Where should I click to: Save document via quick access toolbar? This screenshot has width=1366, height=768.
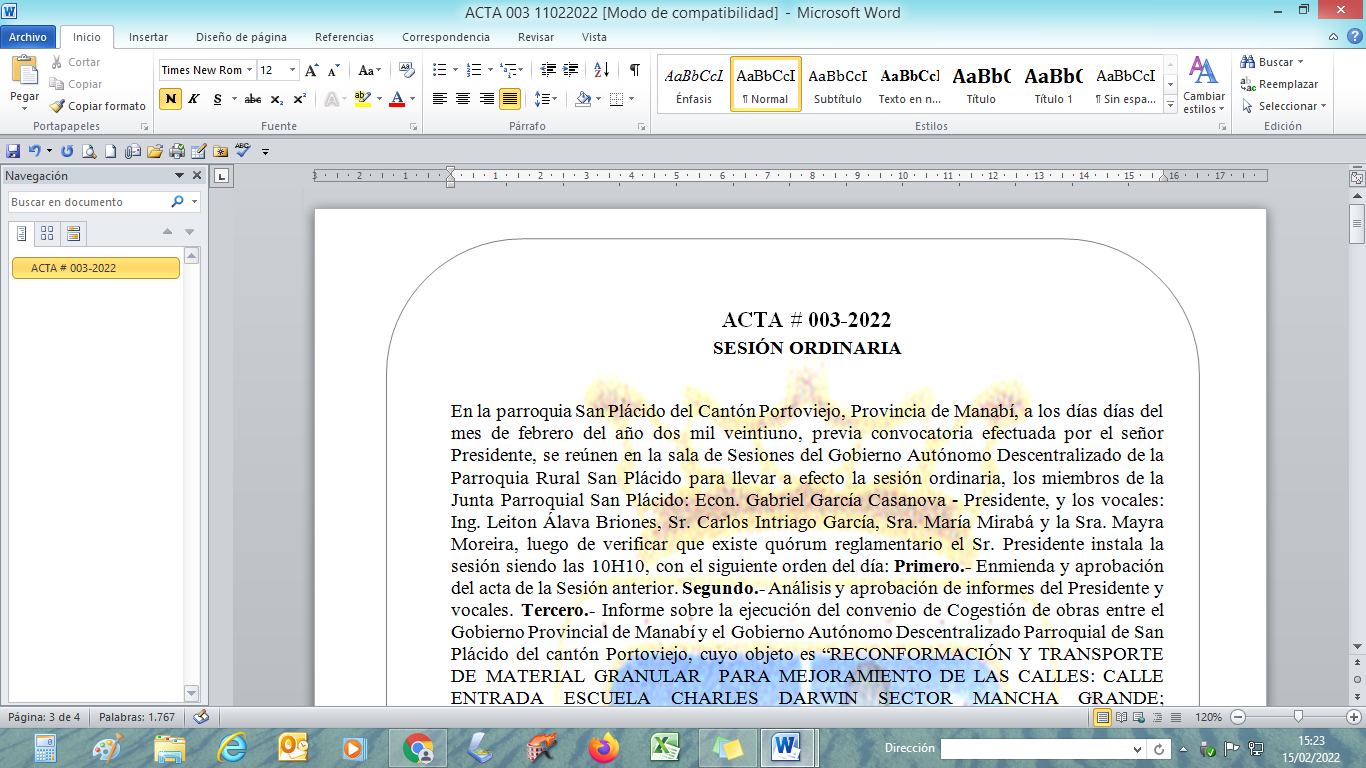[x=13, y=151]
